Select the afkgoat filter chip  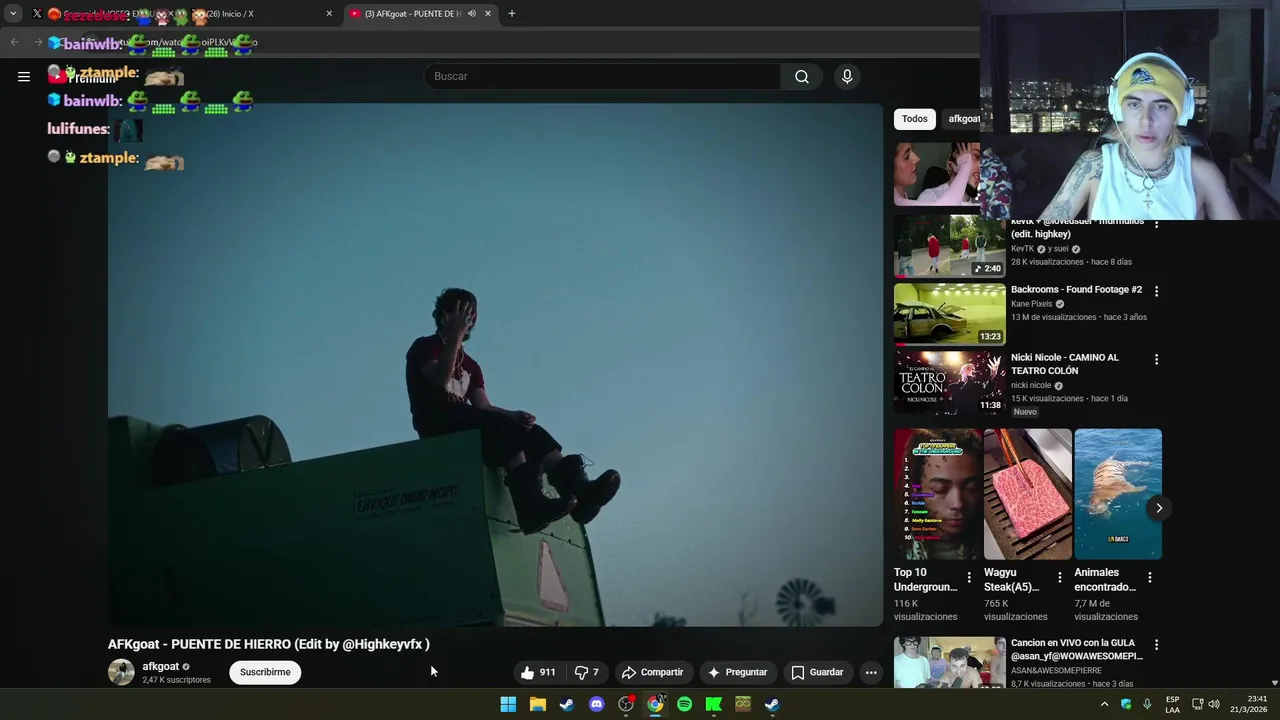click(964, 119)
